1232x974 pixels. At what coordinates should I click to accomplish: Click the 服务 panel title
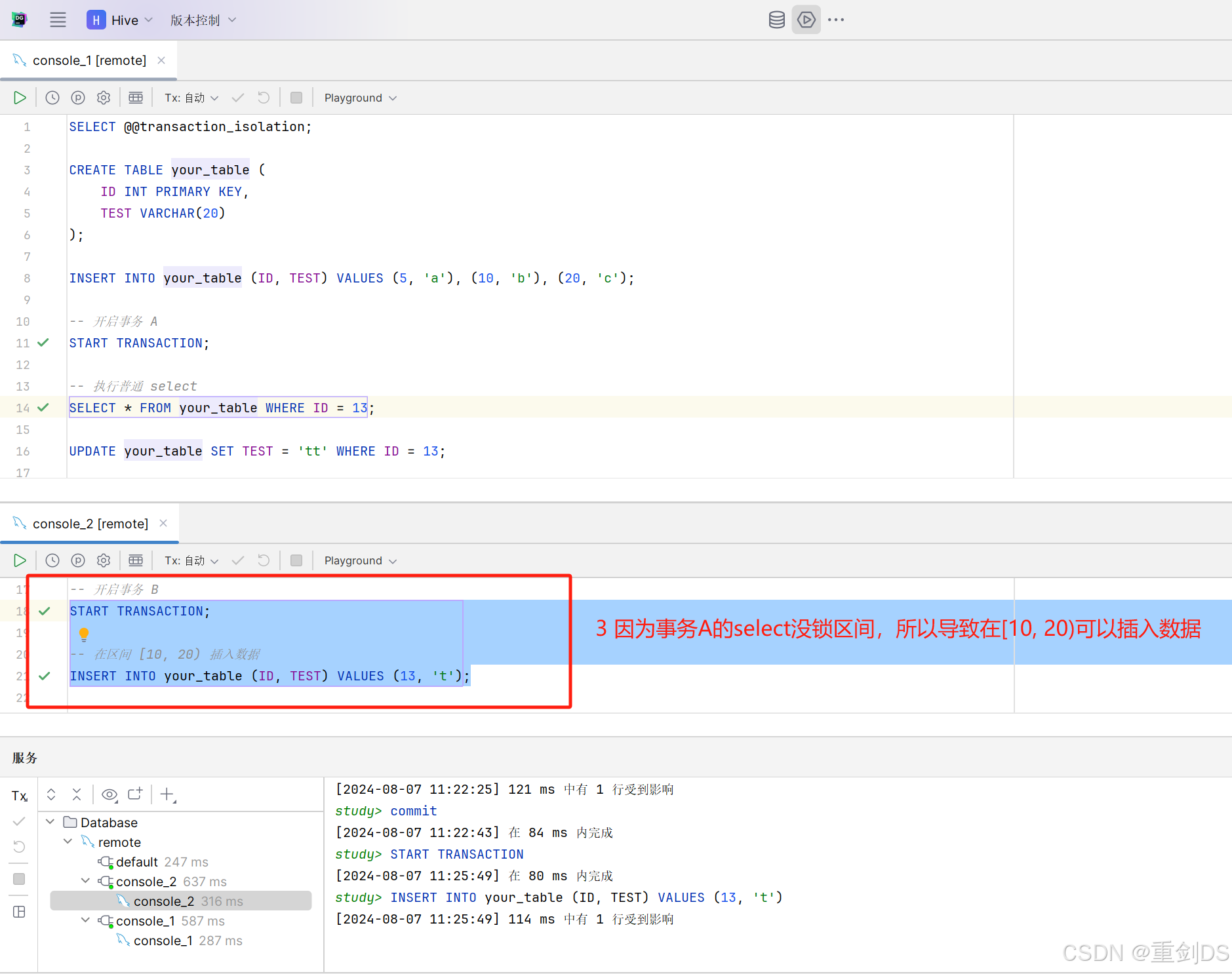(24, 758)
